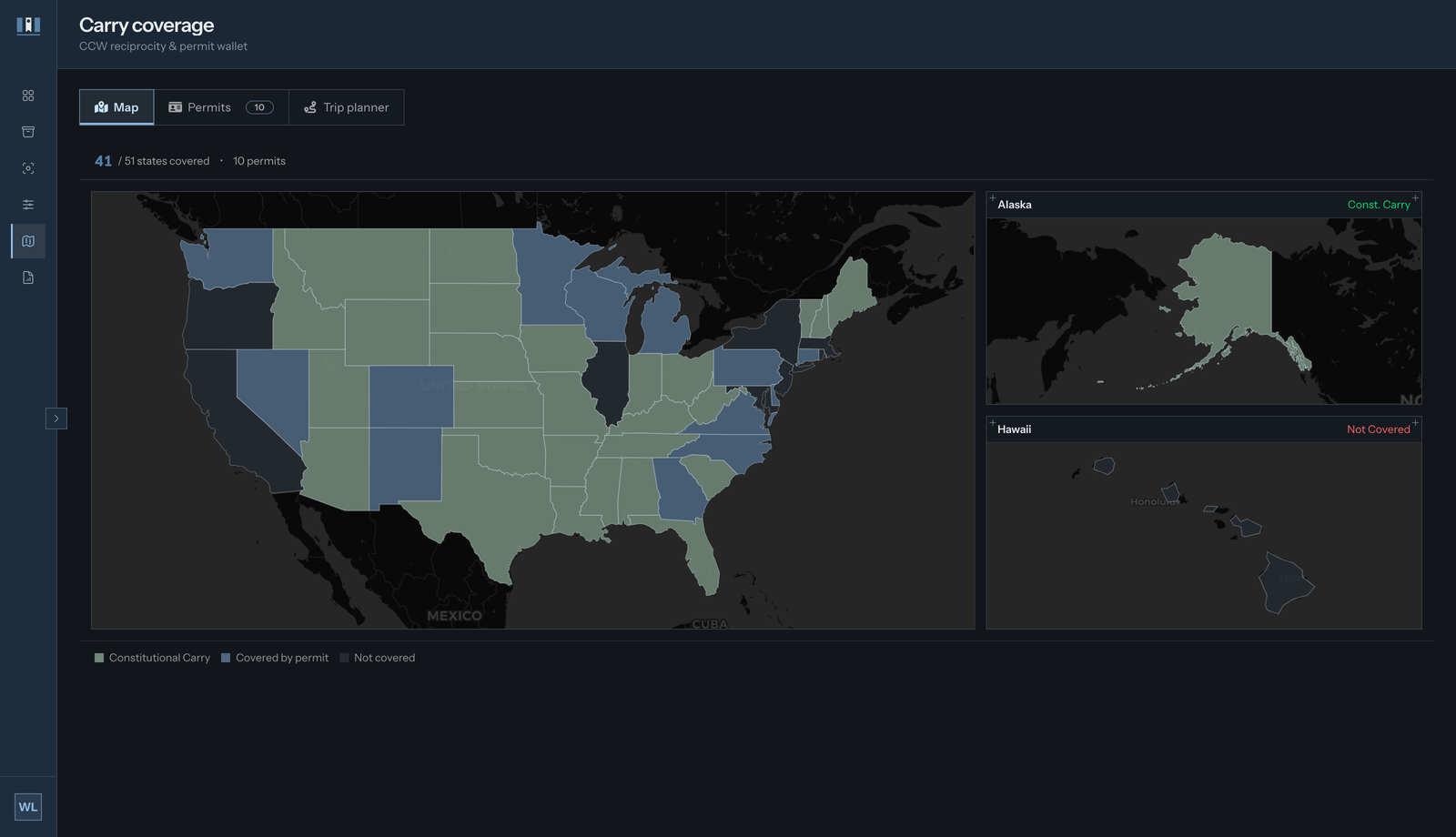Select Colorado on the map

(x=411, y=397)
